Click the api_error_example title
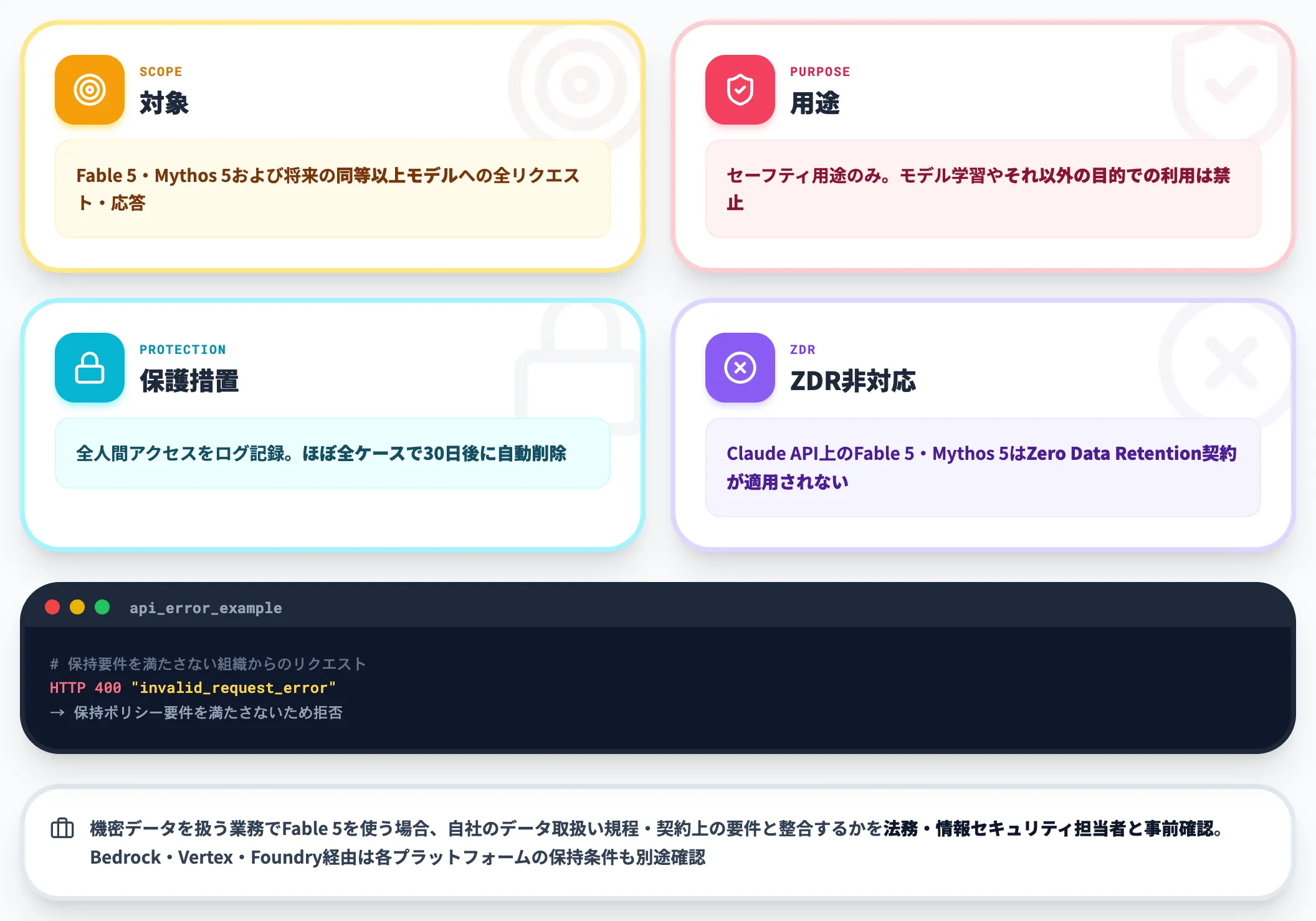The width and height of the screenshot is (1316, 921). [x=206, y=608]
